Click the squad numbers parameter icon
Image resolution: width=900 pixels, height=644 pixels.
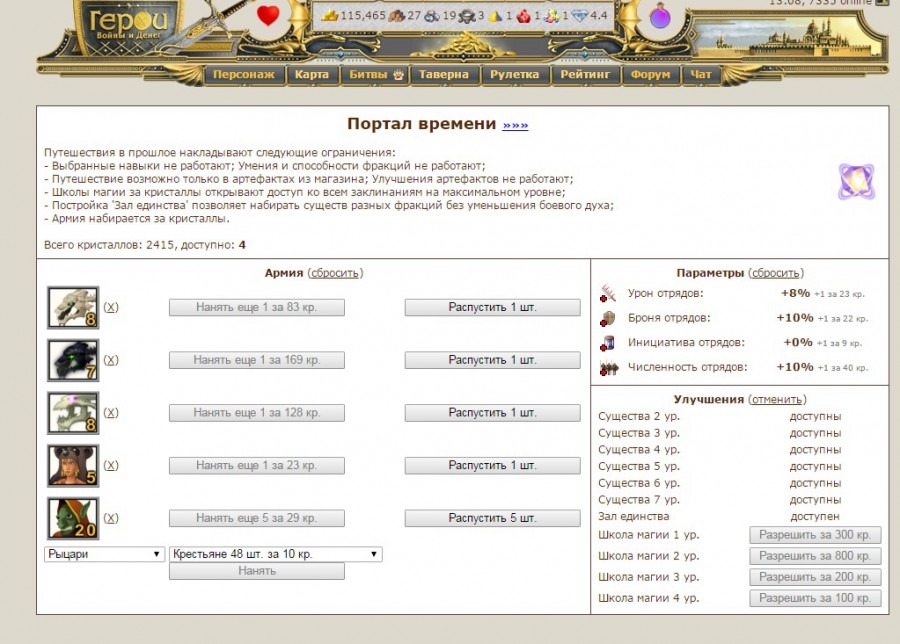click(x=608, y=368)
